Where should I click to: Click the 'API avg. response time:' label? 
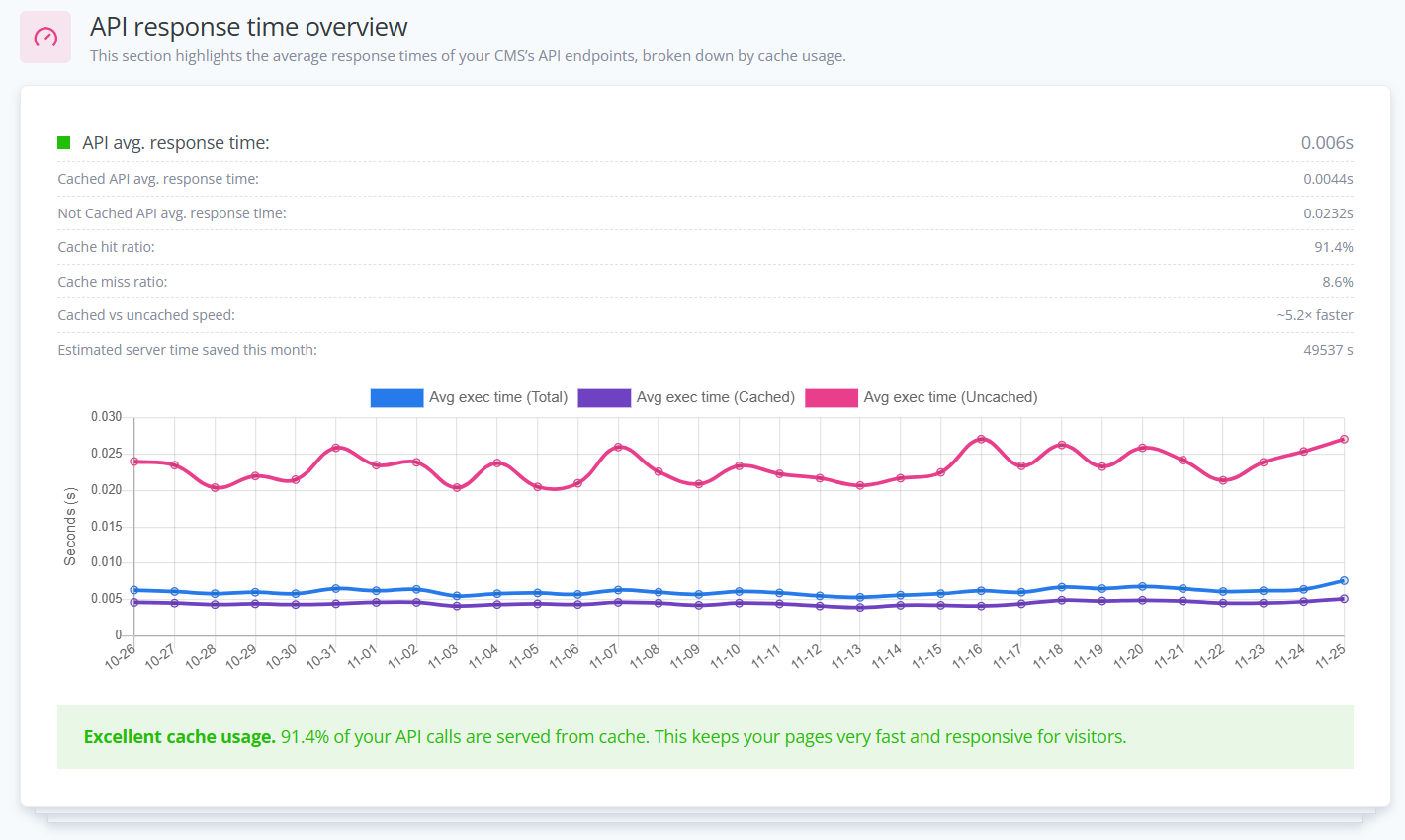(x=176, y=143)
